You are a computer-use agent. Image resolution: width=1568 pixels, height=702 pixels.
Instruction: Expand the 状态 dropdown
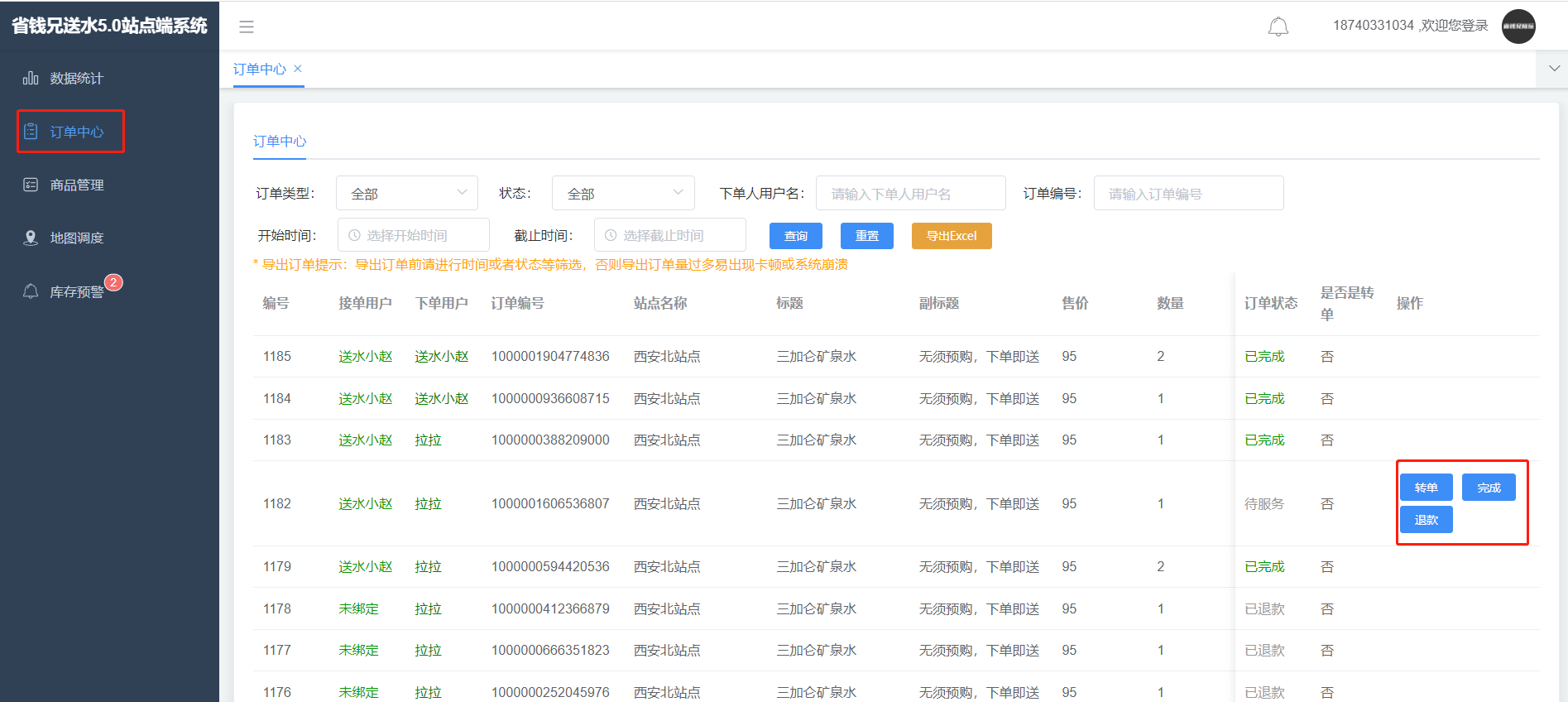[622, 194]
